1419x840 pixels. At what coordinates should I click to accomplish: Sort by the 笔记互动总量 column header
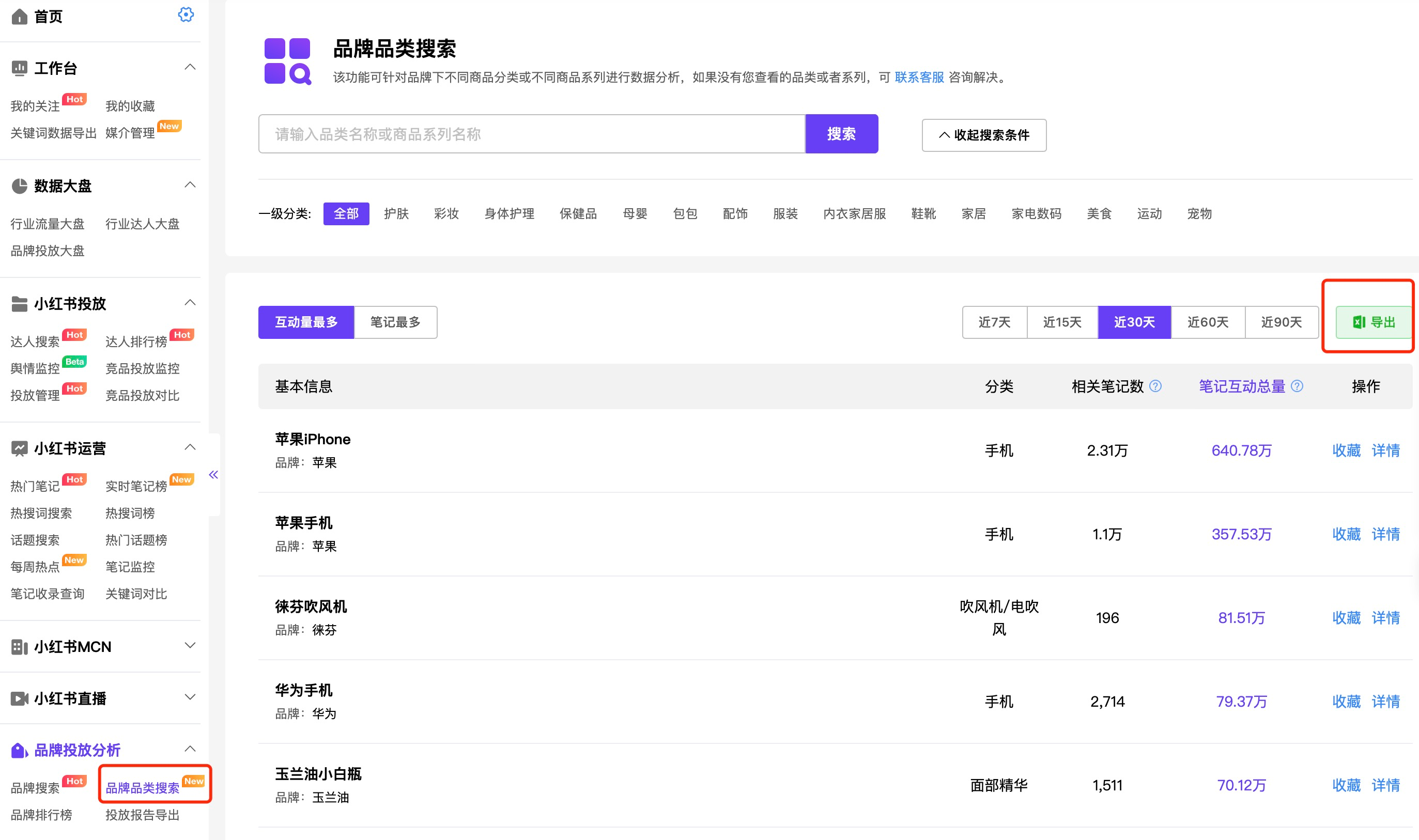click(x=1242, y=386)
